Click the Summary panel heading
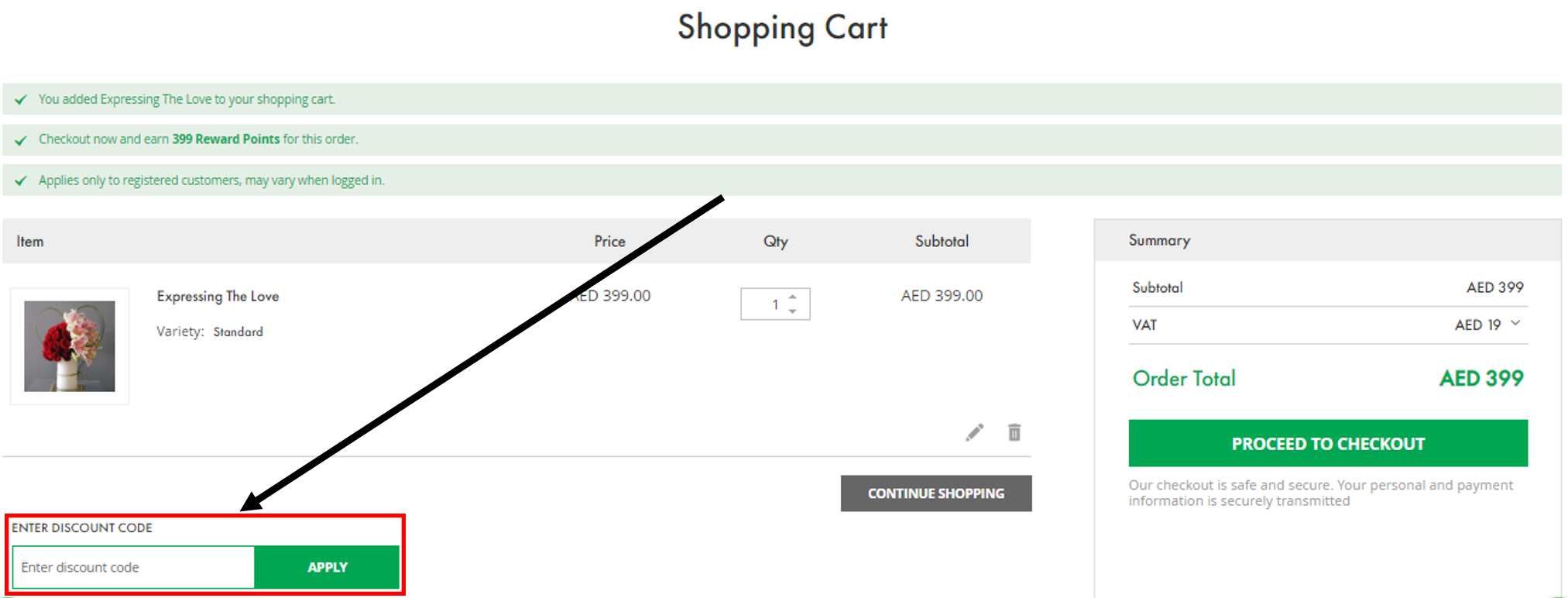 (1158, 240)
